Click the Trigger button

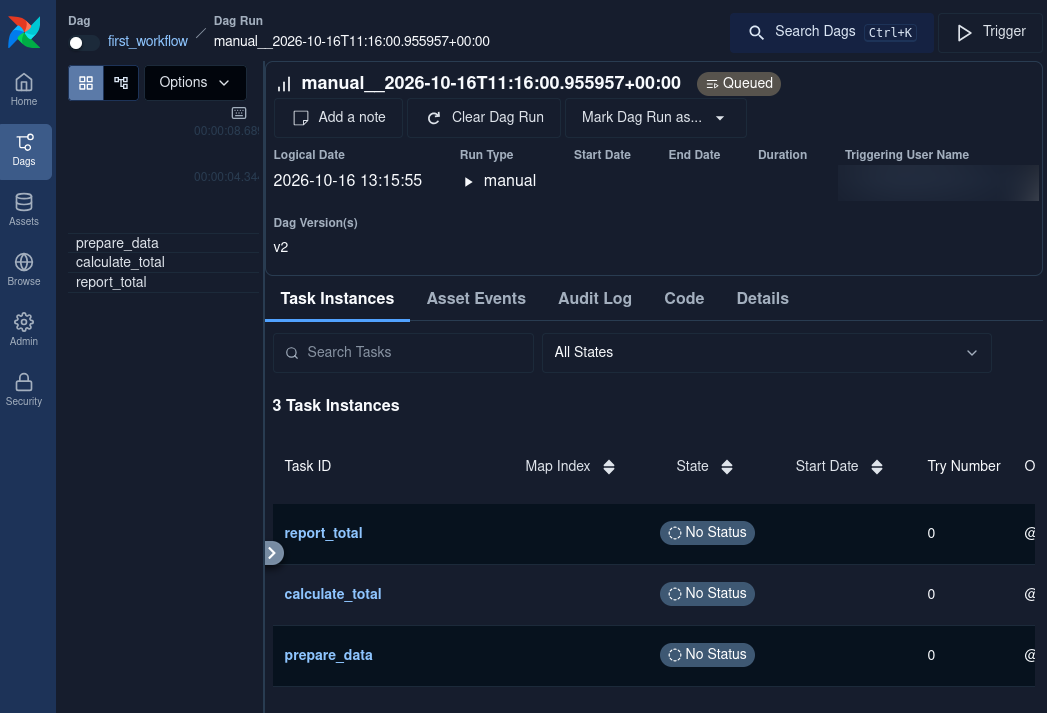990,32
